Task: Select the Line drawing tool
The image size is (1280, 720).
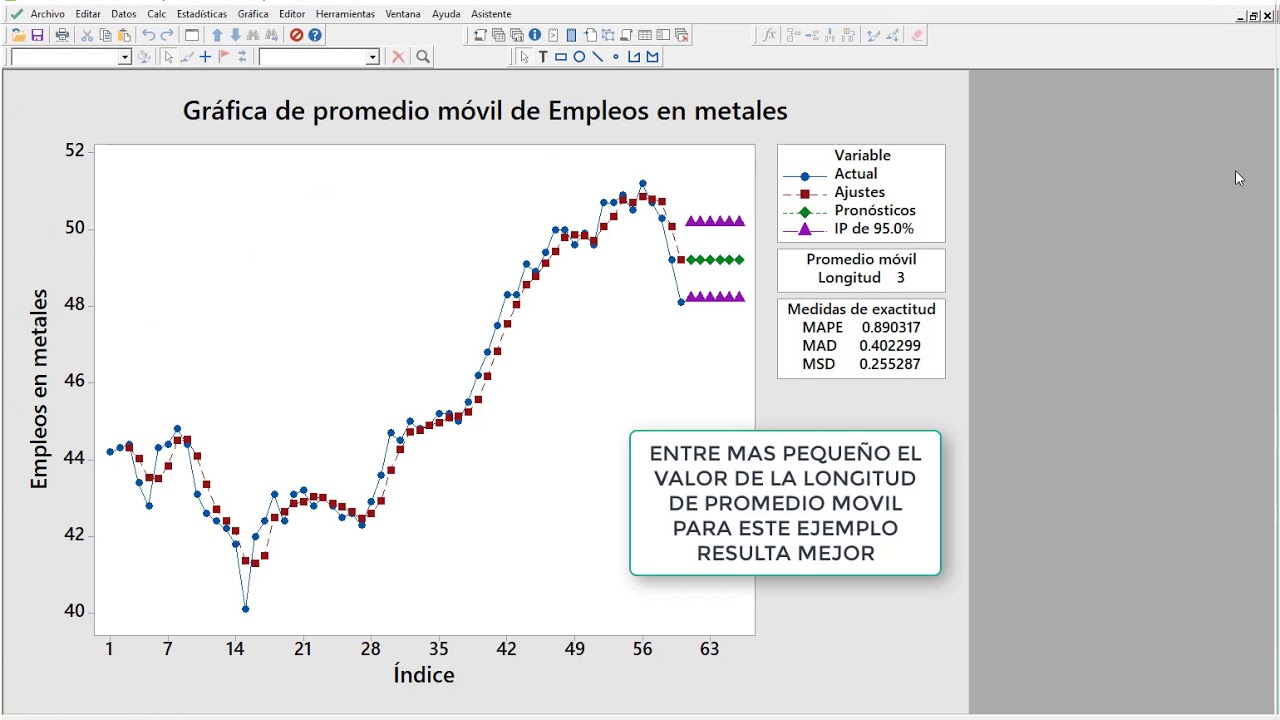Action: click(x=597, y=57)
